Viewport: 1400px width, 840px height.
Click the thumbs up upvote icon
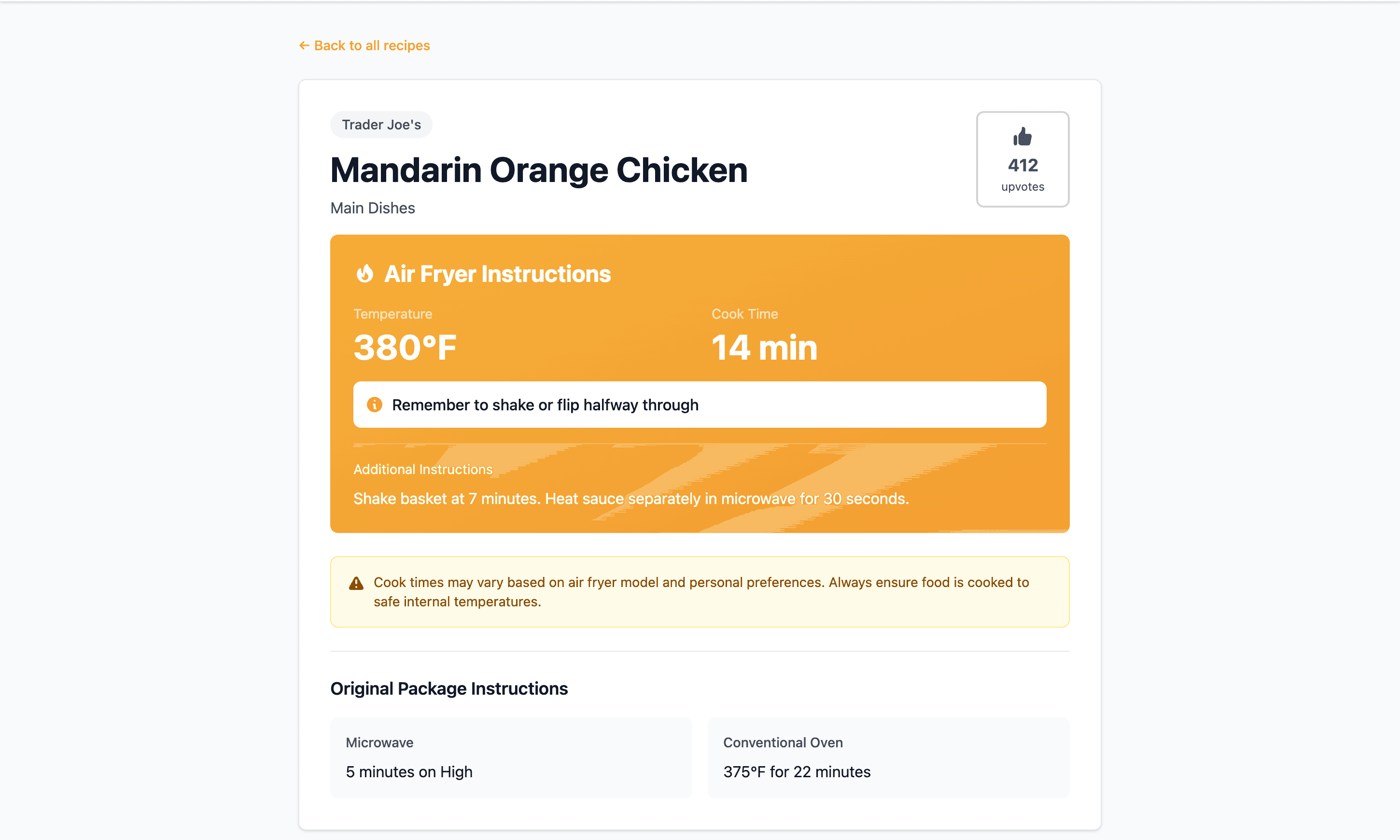coord(1022,137)
